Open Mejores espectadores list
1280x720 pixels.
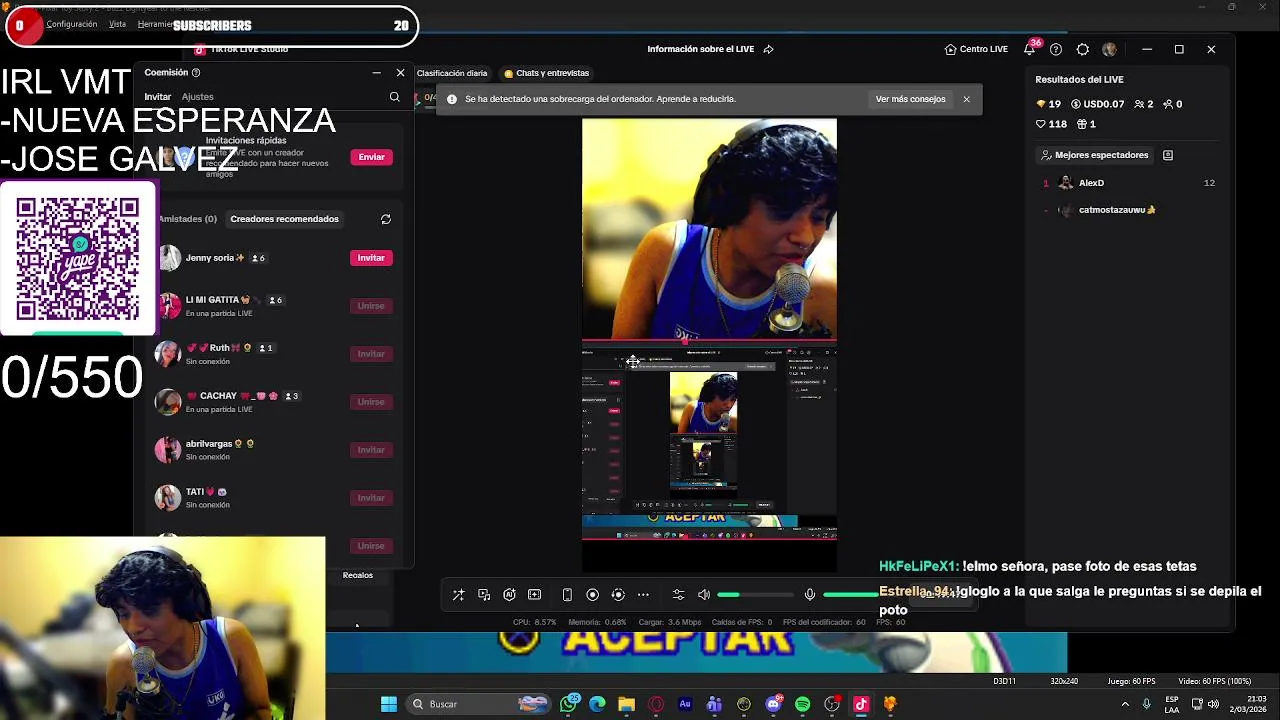1095,155
